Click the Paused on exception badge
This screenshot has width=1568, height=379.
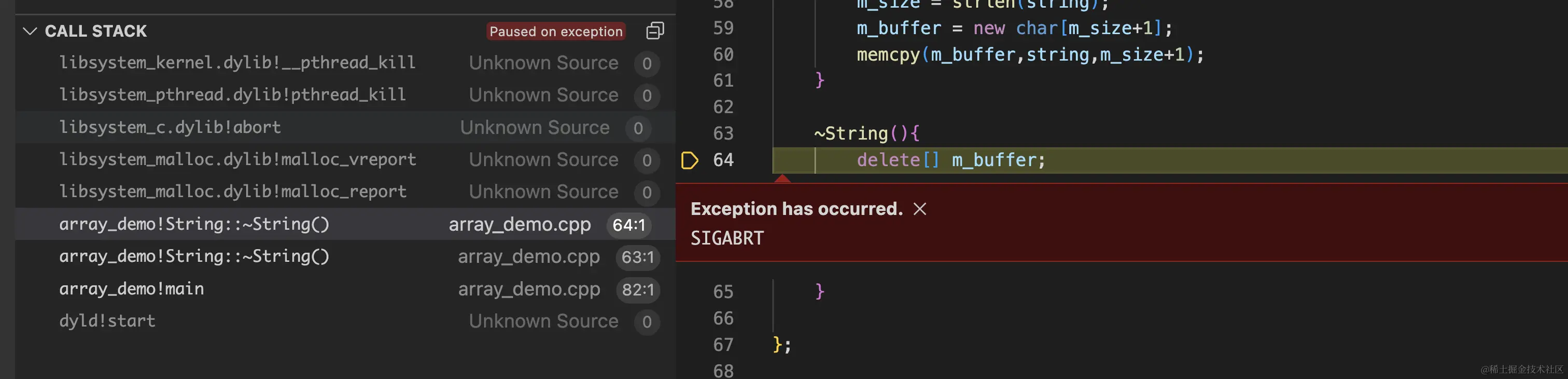(x=555, y=31)
